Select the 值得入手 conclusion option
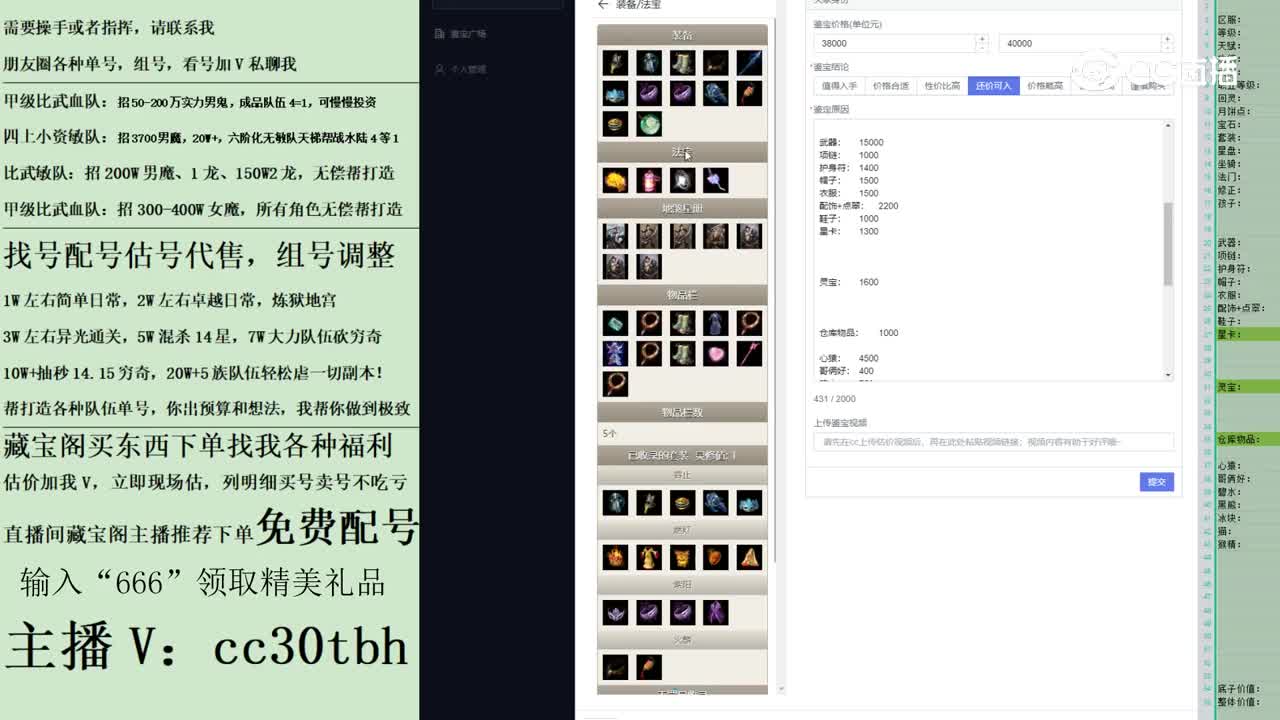Screen dimensions: 1280x720 coord(839,86)
